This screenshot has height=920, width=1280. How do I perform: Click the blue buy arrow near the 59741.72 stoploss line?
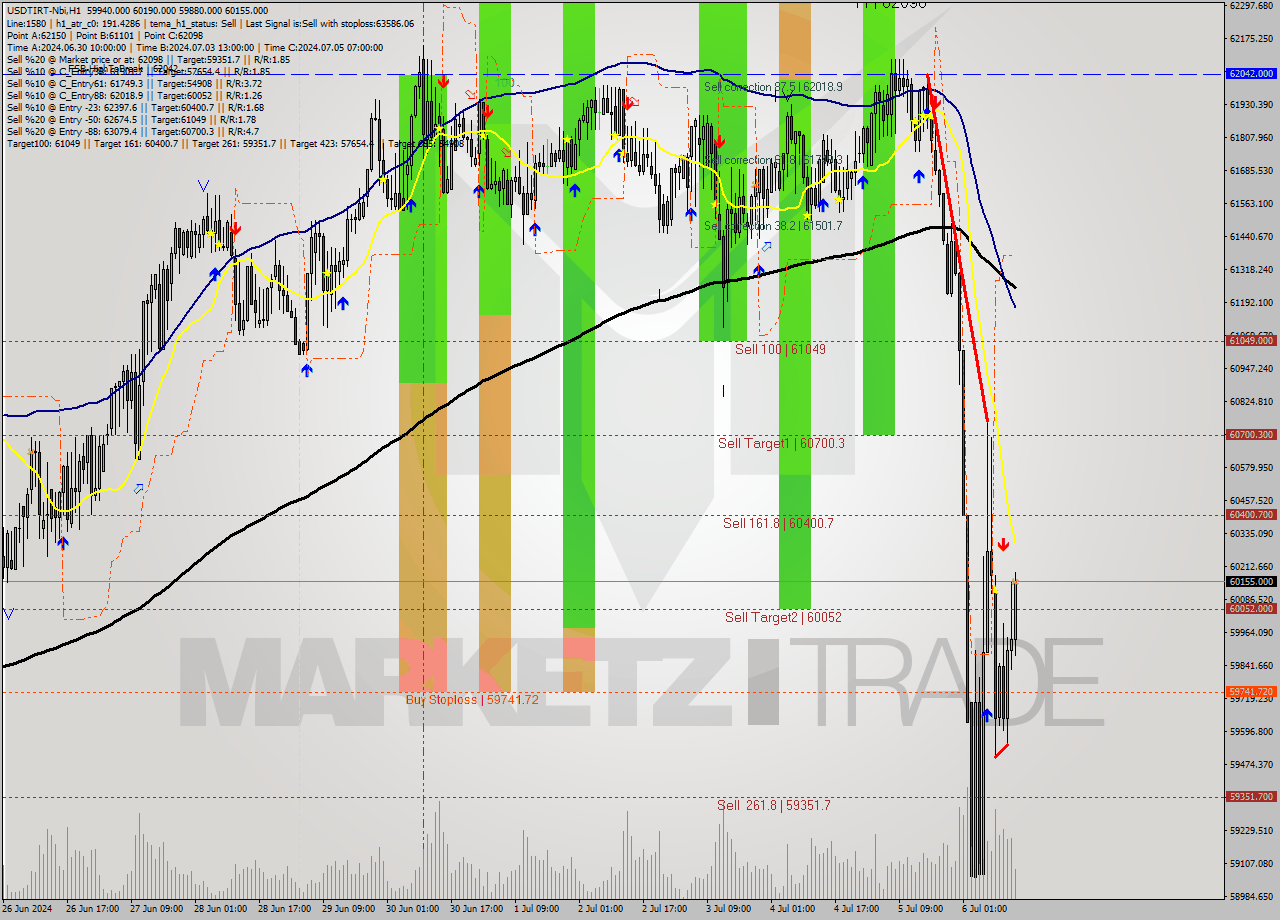(x=987, y=715)
